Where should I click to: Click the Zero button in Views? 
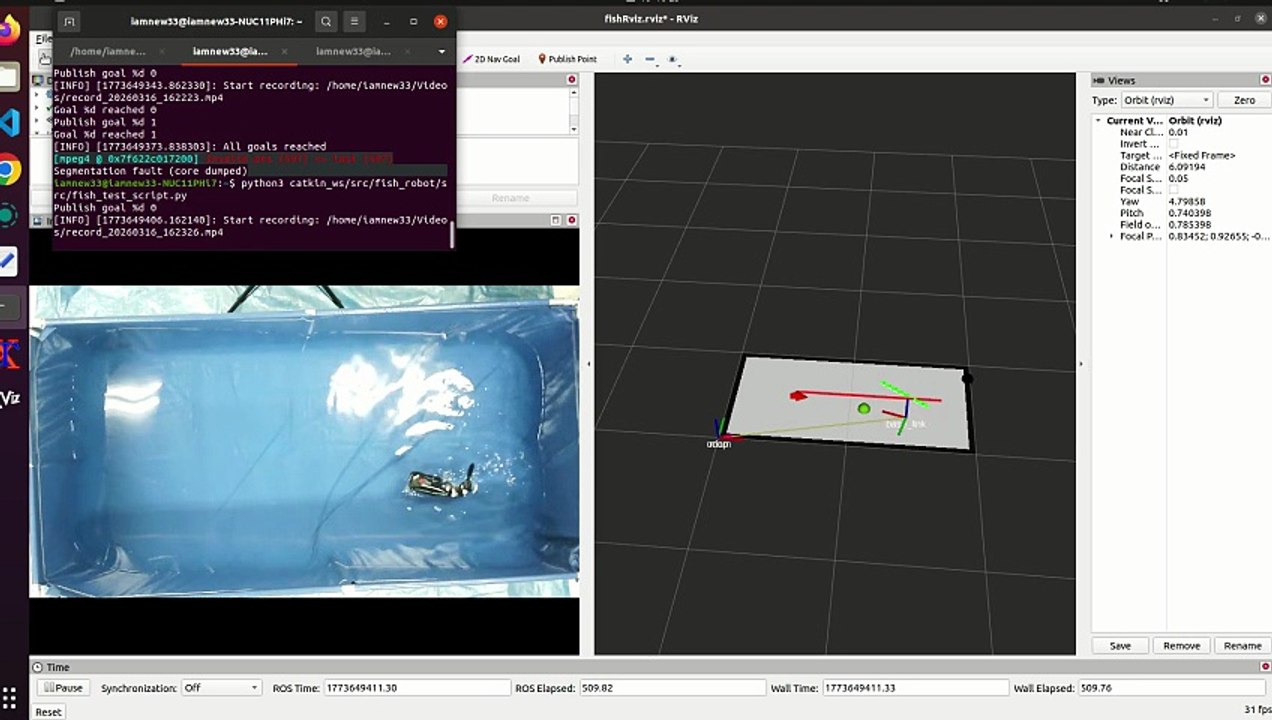tap(1244, 100)
